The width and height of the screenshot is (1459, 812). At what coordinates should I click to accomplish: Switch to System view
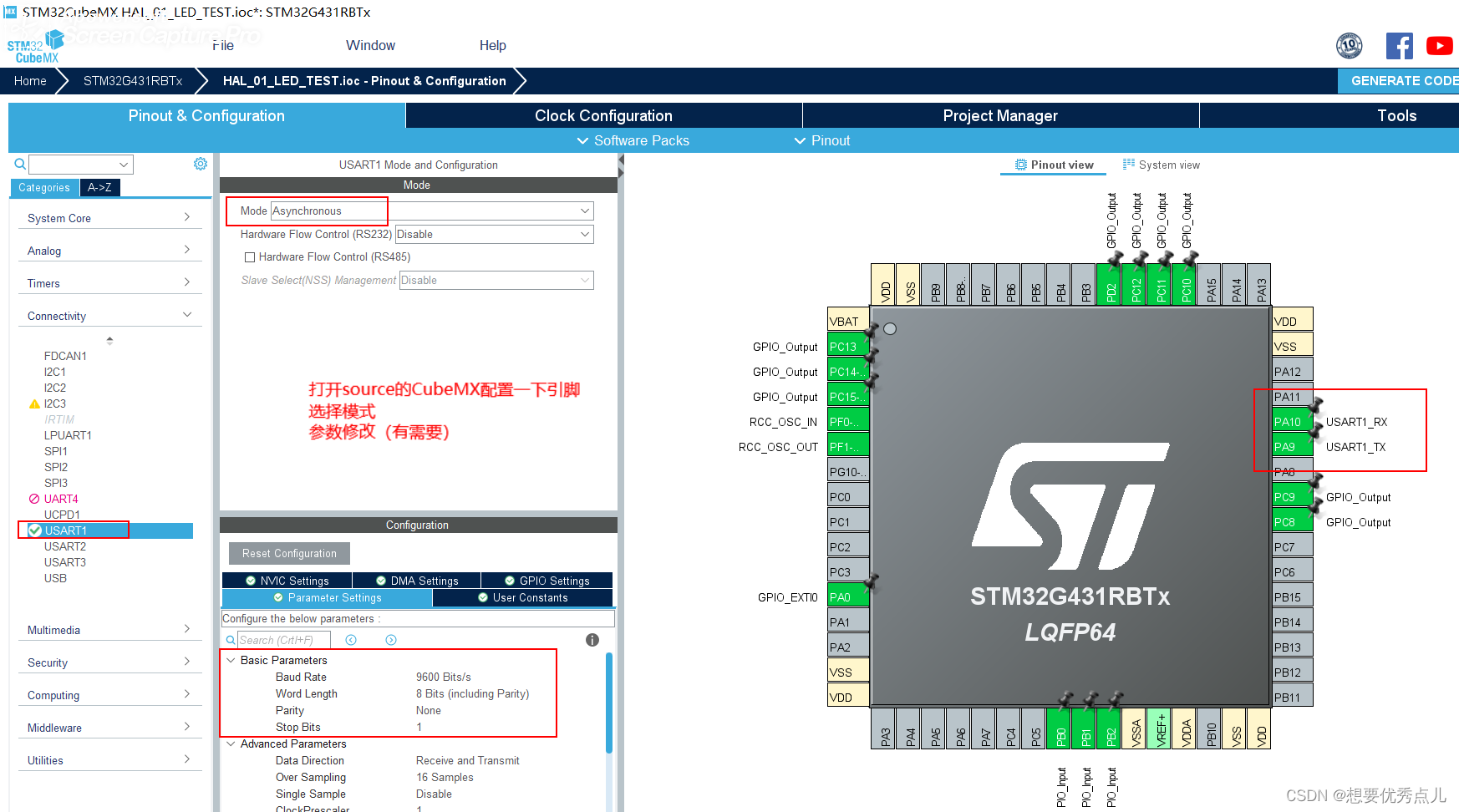click(1161, 165)
